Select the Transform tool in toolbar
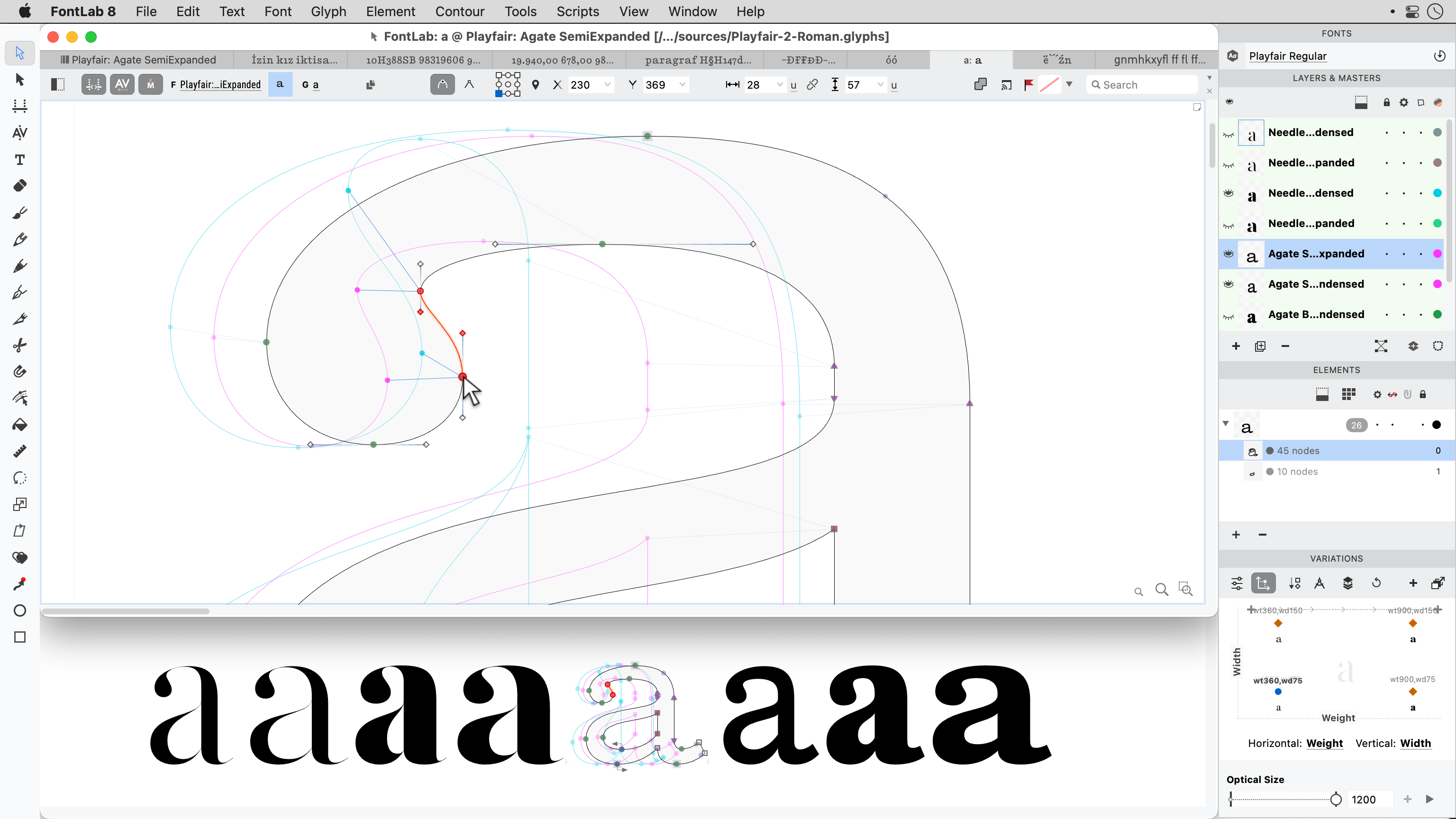Screen dimensions: 1456x819 coord(19,531)
